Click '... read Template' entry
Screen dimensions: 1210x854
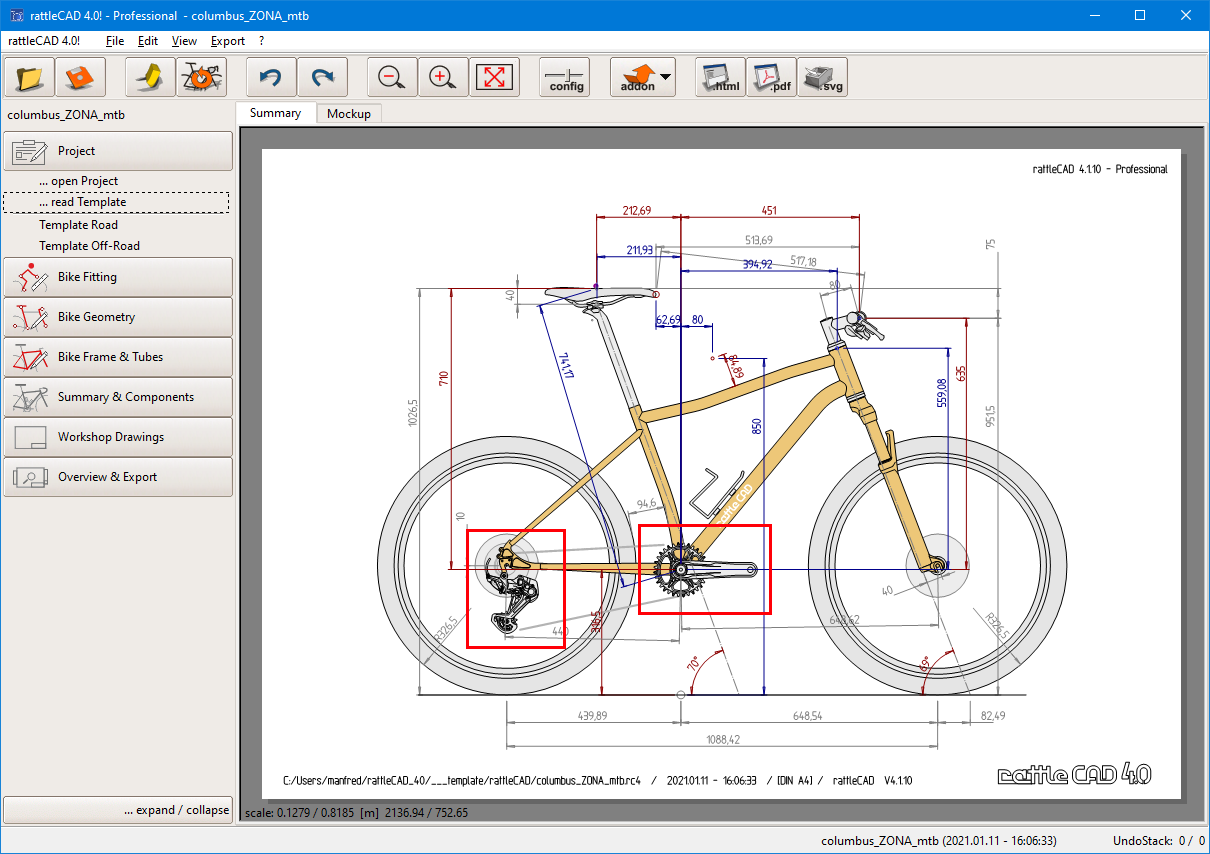83,202
